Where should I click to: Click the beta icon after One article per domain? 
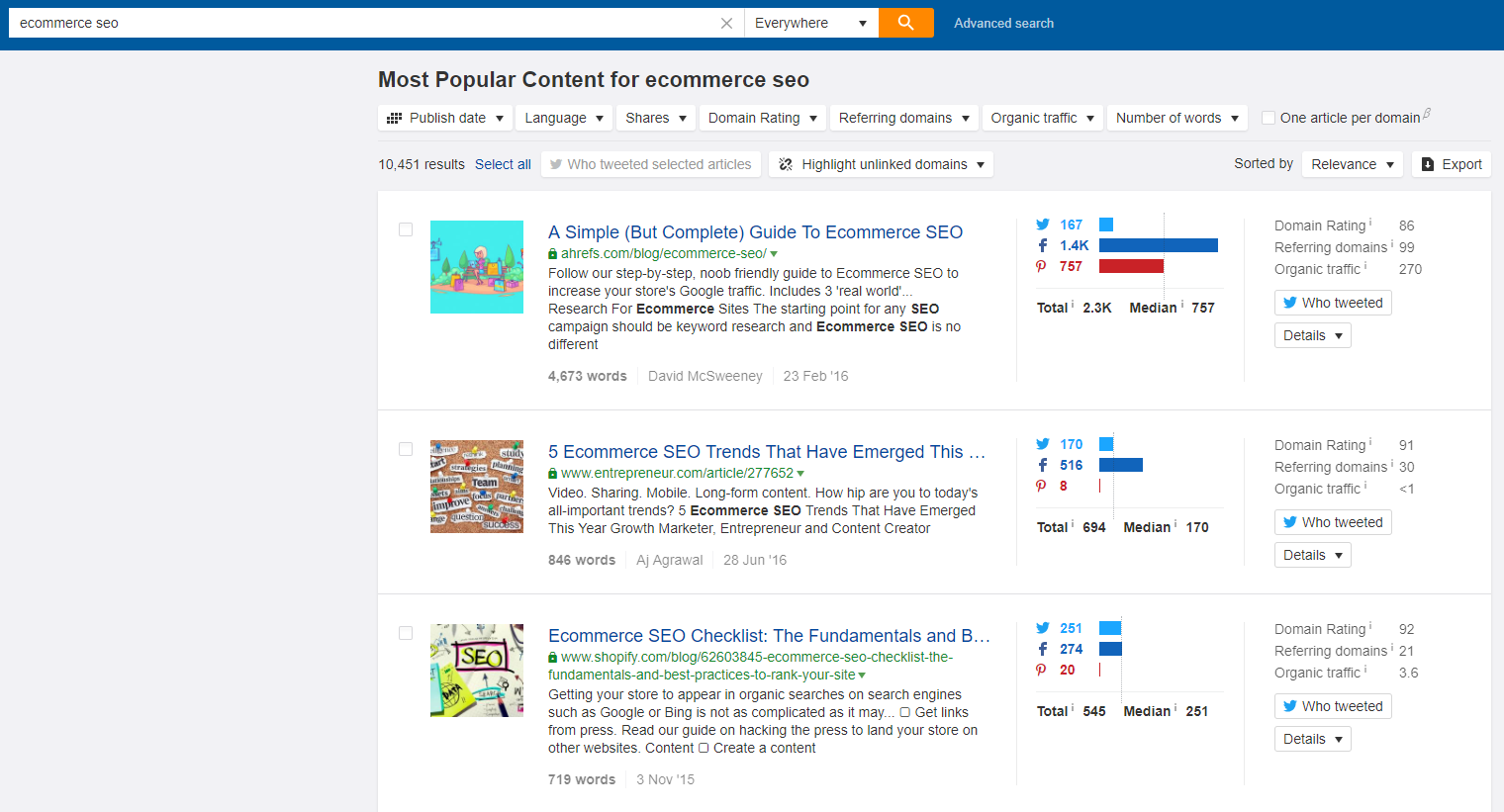pyautogui.click(x=1427, y=113)
